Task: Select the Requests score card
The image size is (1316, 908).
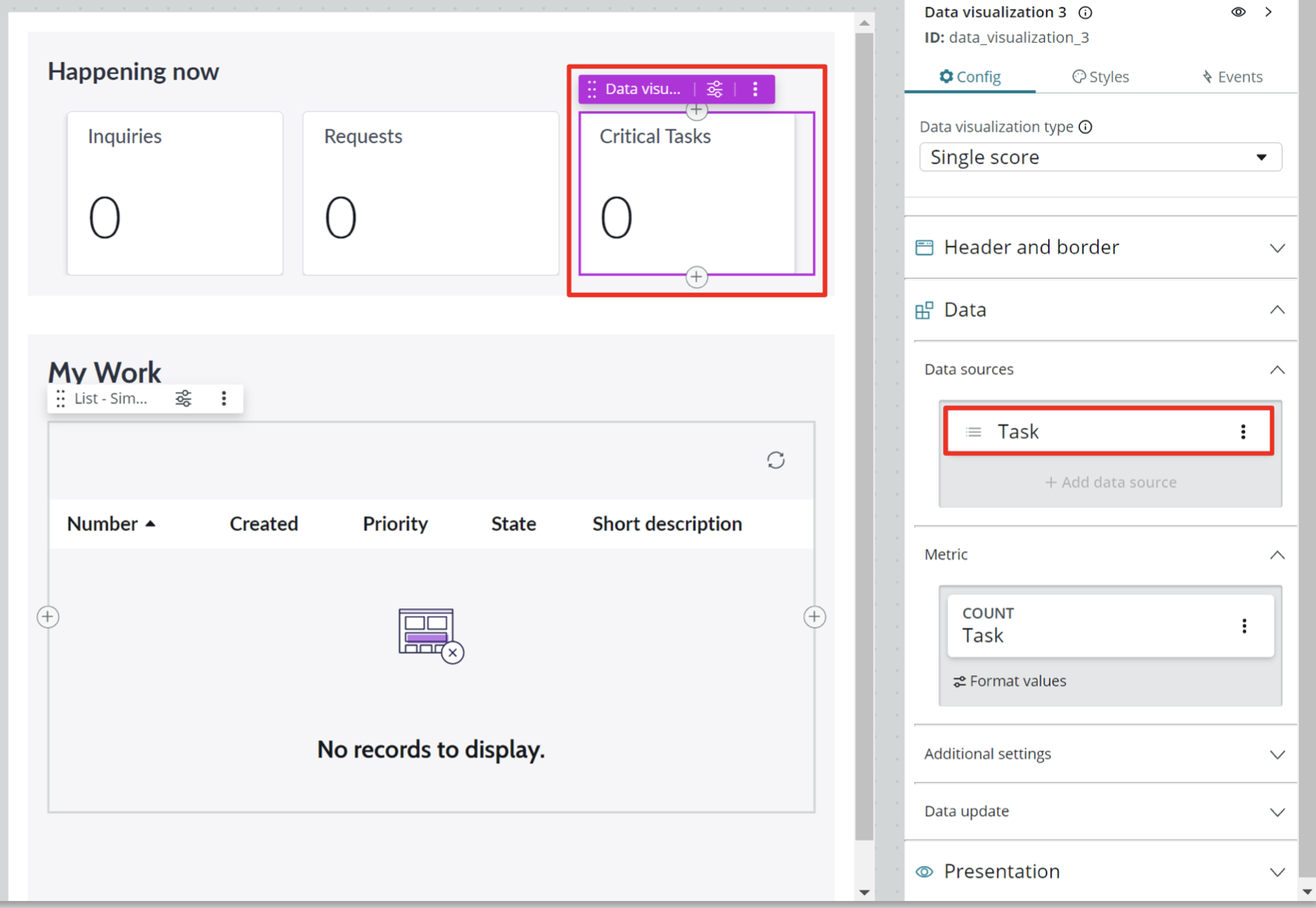Action: [x=431, y=193]
